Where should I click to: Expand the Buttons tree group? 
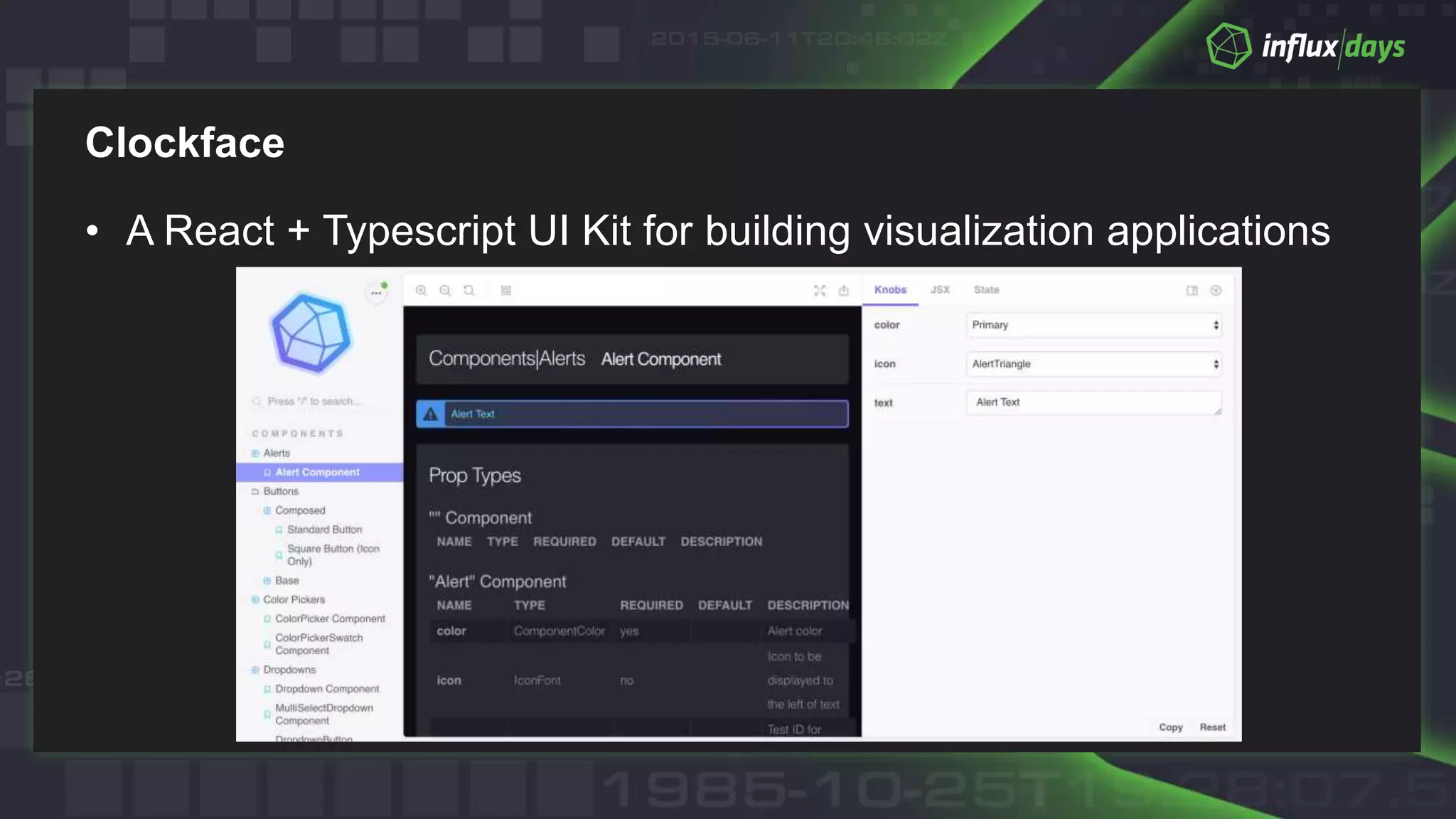point(281,491)
